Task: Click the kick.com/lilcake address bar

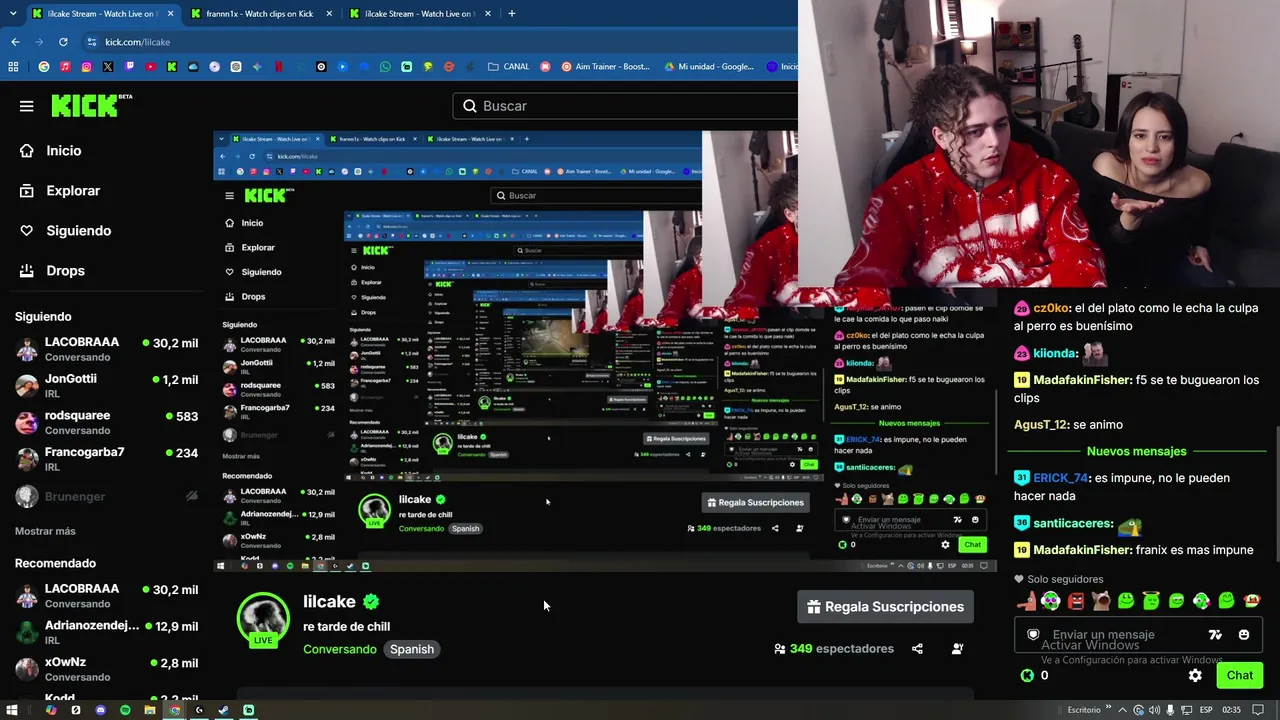Action: (x=438, y=42)
